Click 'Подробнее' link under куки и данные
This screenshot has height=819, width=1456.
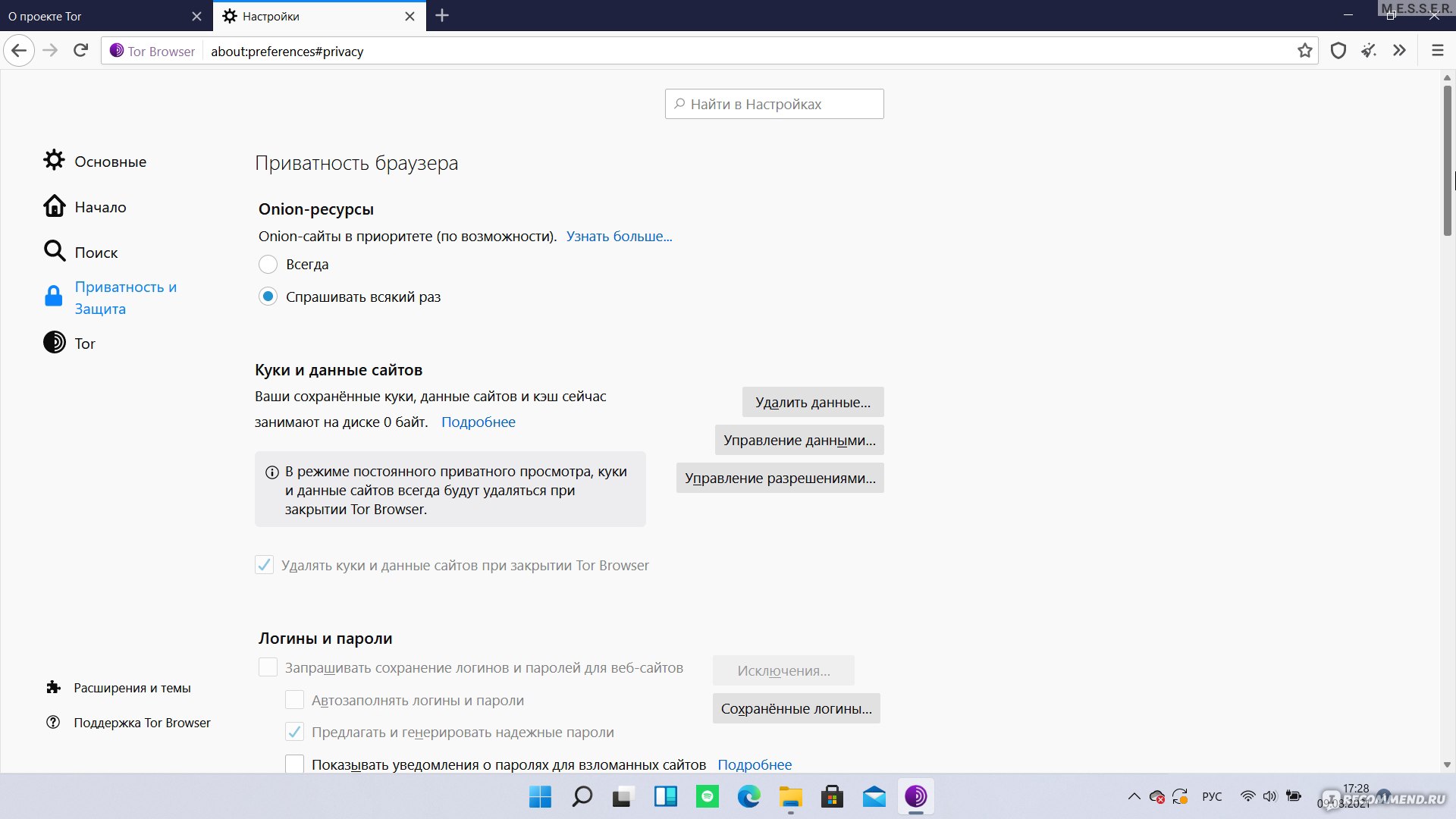[478, 421]
